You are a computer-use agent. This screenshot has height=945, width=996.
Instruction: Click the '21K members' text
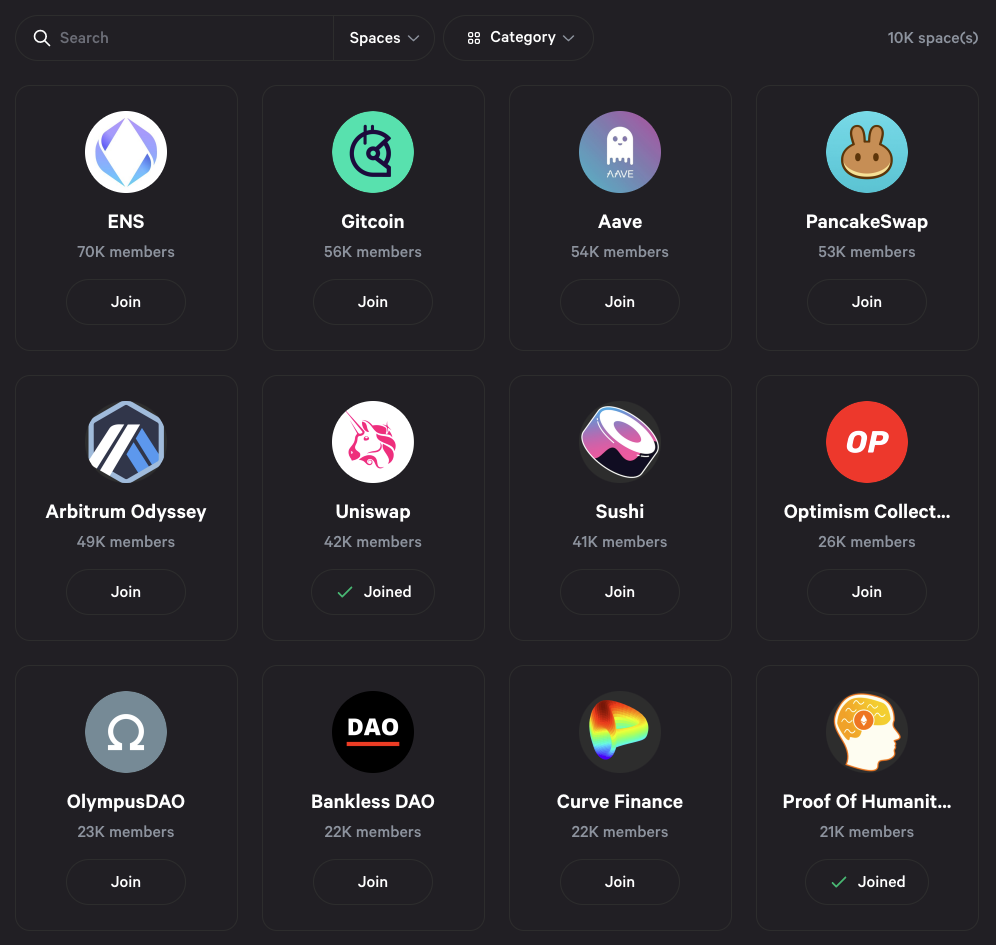(x=867, y=832)
